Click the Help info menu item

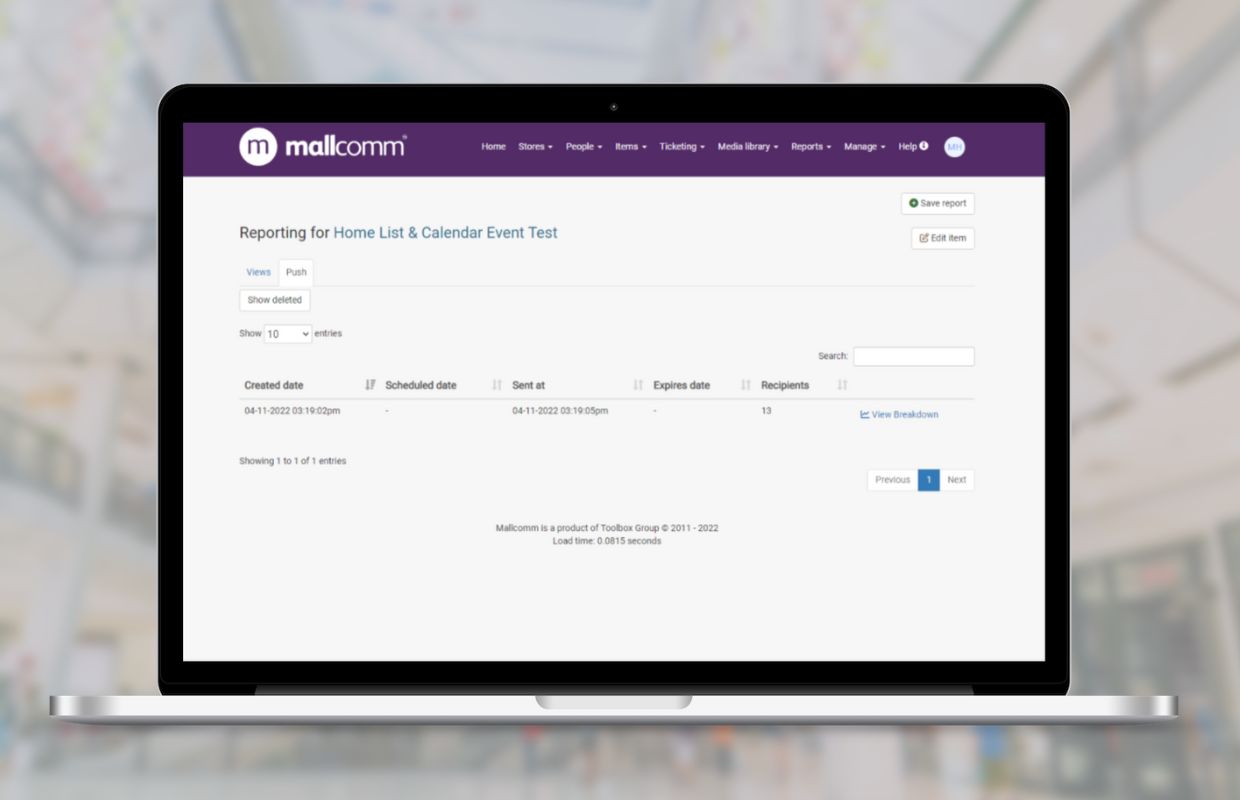(x=912, y=147)
